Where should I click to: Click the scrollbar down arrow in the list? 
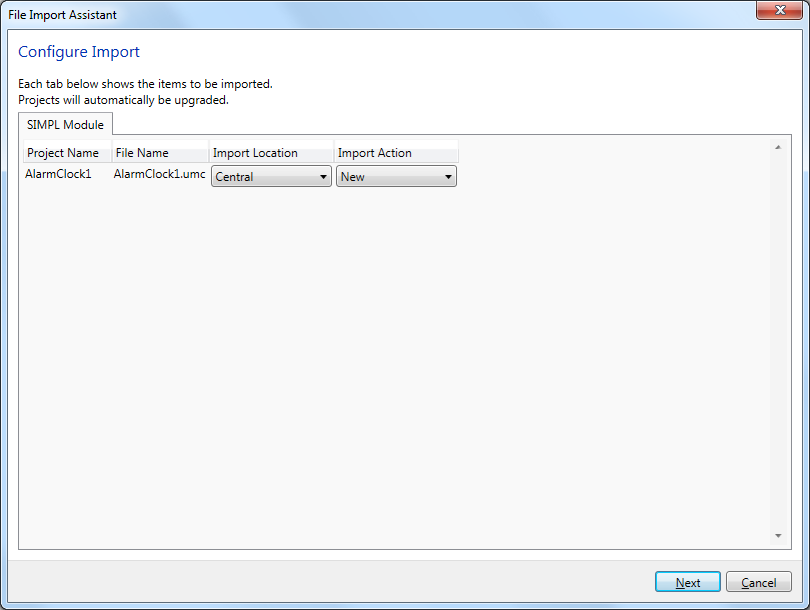coord(778,536)
